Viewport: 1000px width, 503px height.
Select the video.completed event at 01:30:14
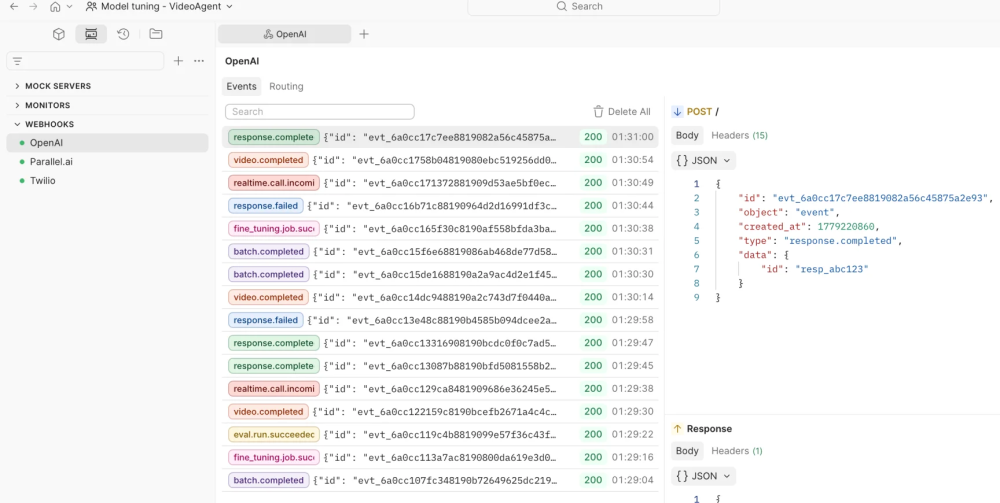click(440, 297)
